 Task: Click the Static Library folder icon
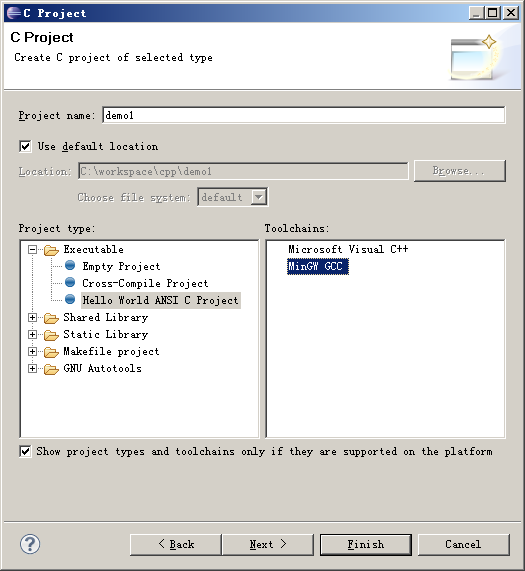point(51,335)
